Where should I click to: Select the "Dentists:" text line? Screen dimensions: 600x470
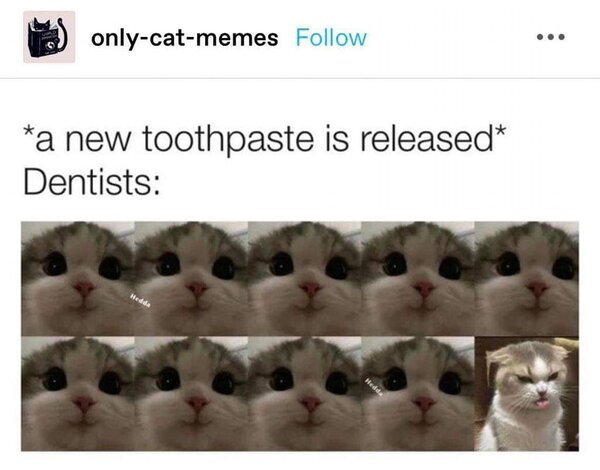92,182
